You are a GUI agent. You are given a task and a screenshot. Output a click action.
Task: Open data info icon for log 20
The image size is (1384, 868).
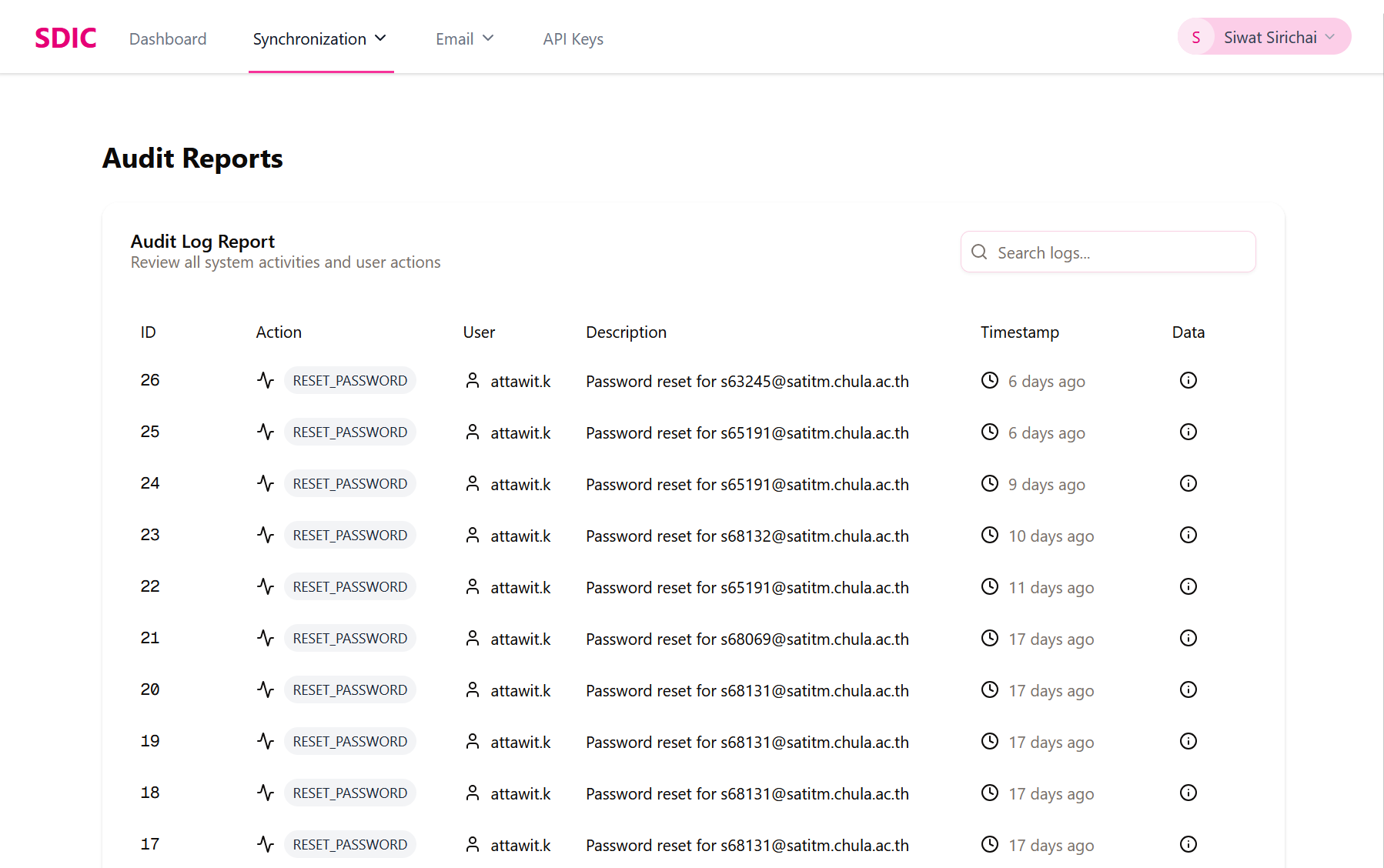1188,689
